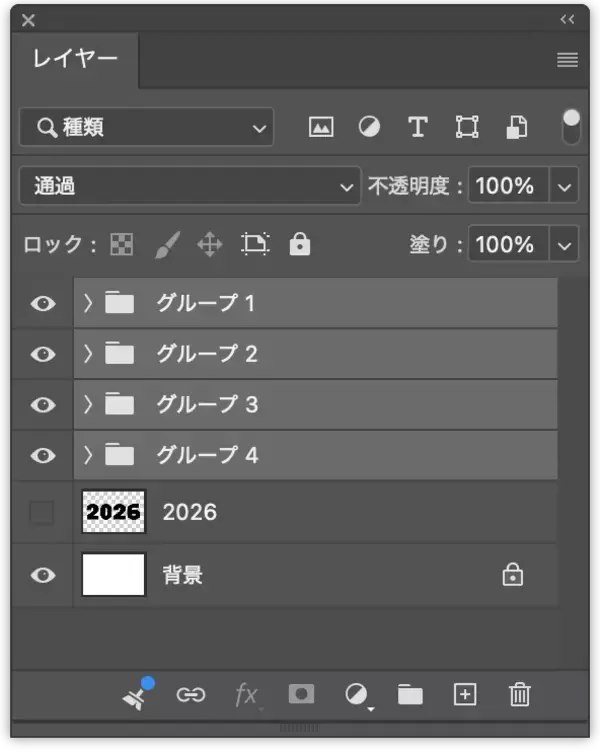Select the white 背景 layer thumbnail
600x752 pixels.
(x=113, y=575)
